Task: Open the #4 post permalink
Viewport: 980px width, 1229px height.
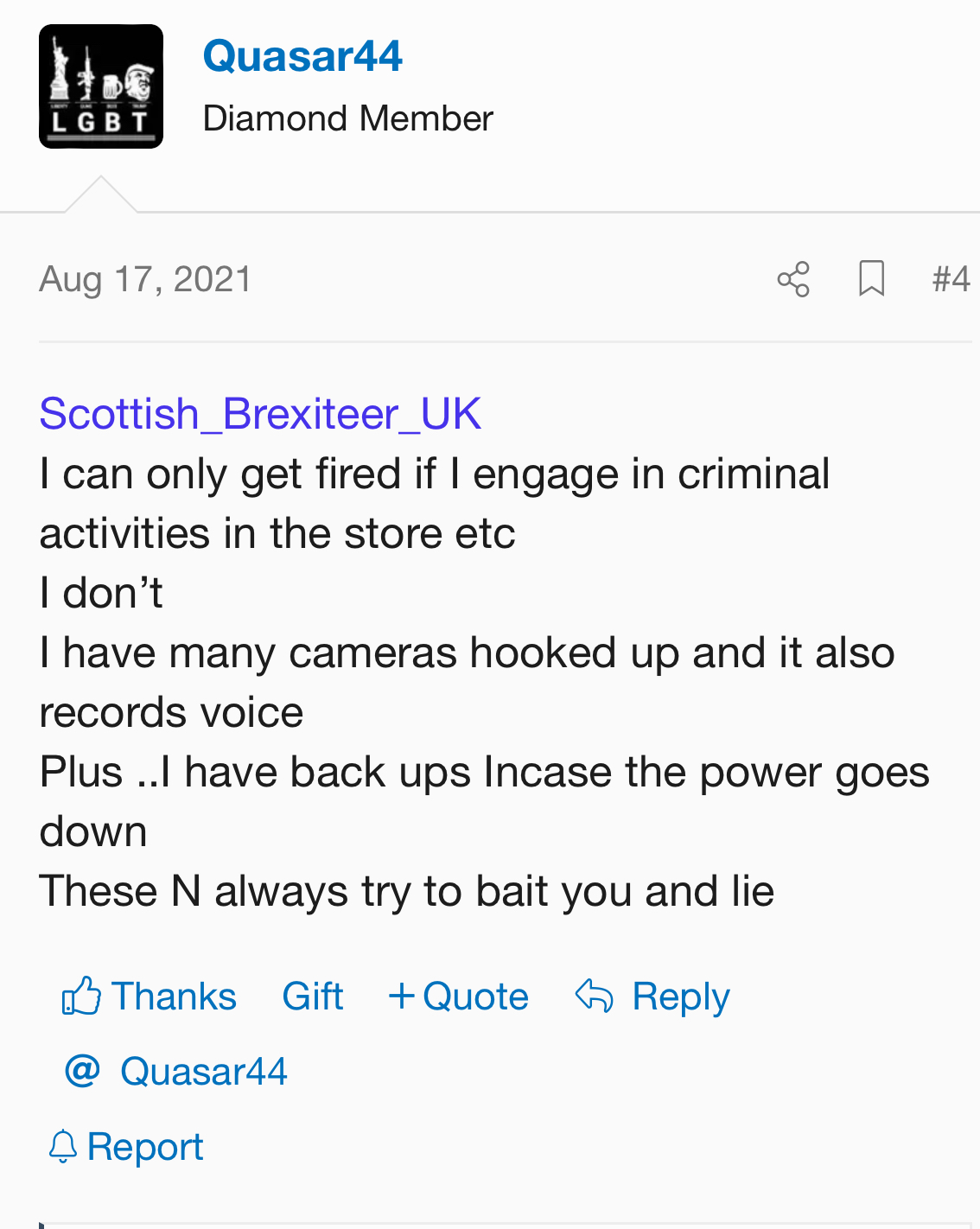Action: click(x=951, y=279)
